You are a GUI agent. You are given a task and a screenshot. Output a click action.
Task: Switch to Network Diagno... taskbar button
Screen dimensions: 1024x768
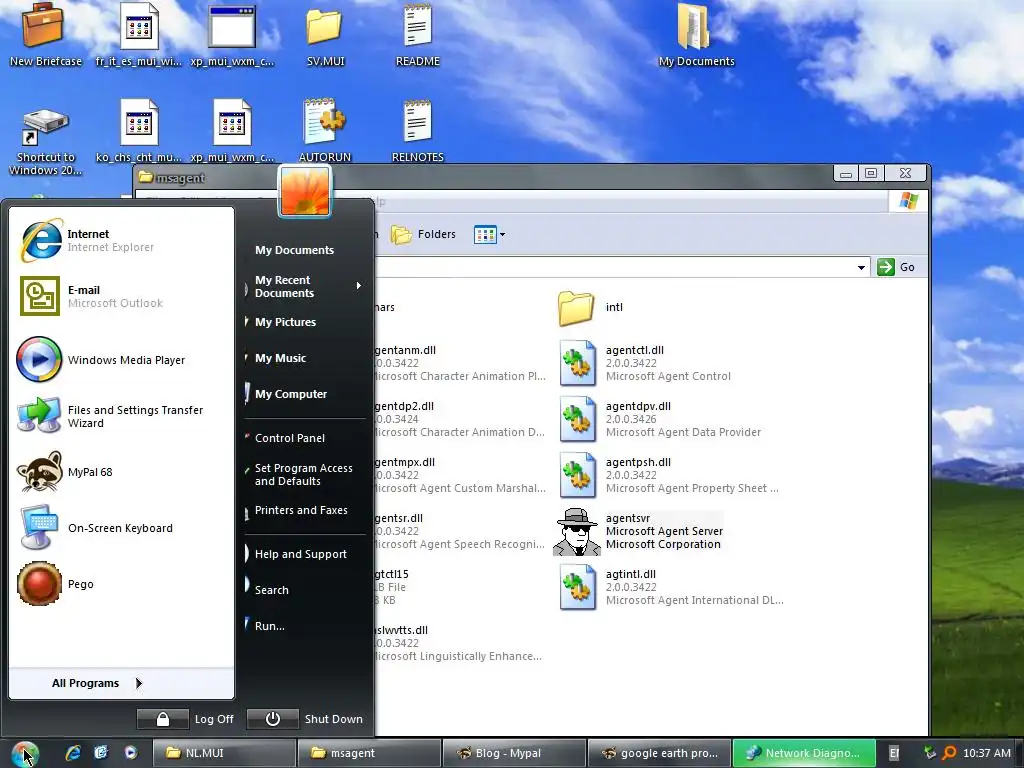(x=804, y=753)
